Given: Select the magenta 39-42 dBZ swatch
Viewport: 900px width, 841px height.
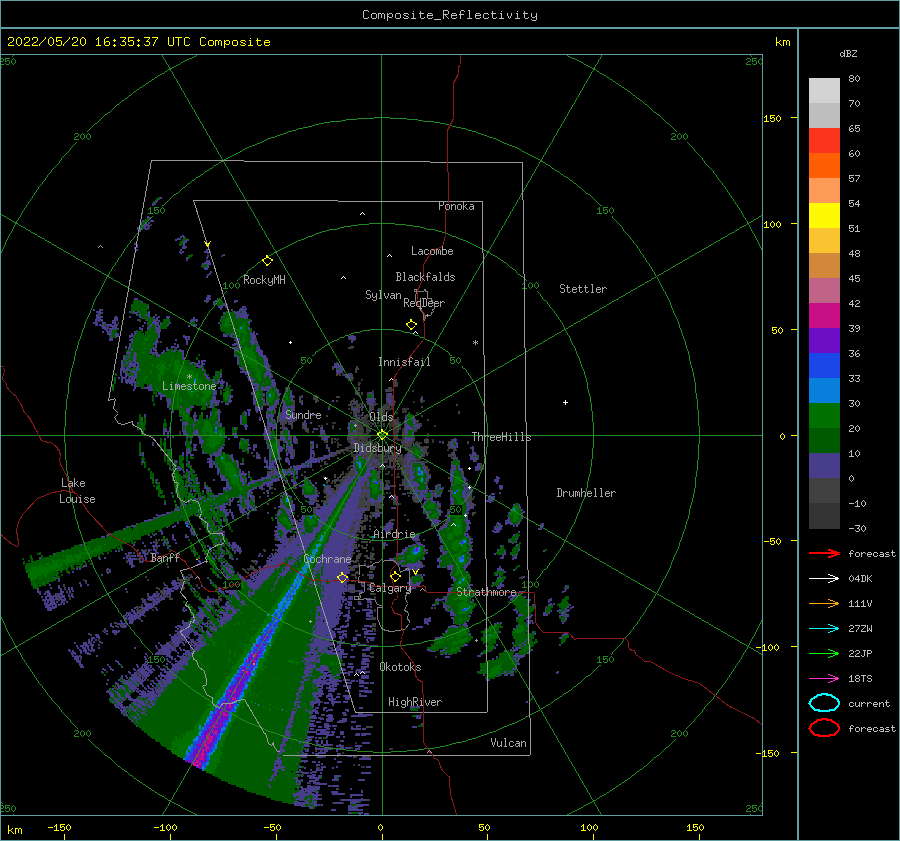Looking at the screenshot, I should [824, 315].
